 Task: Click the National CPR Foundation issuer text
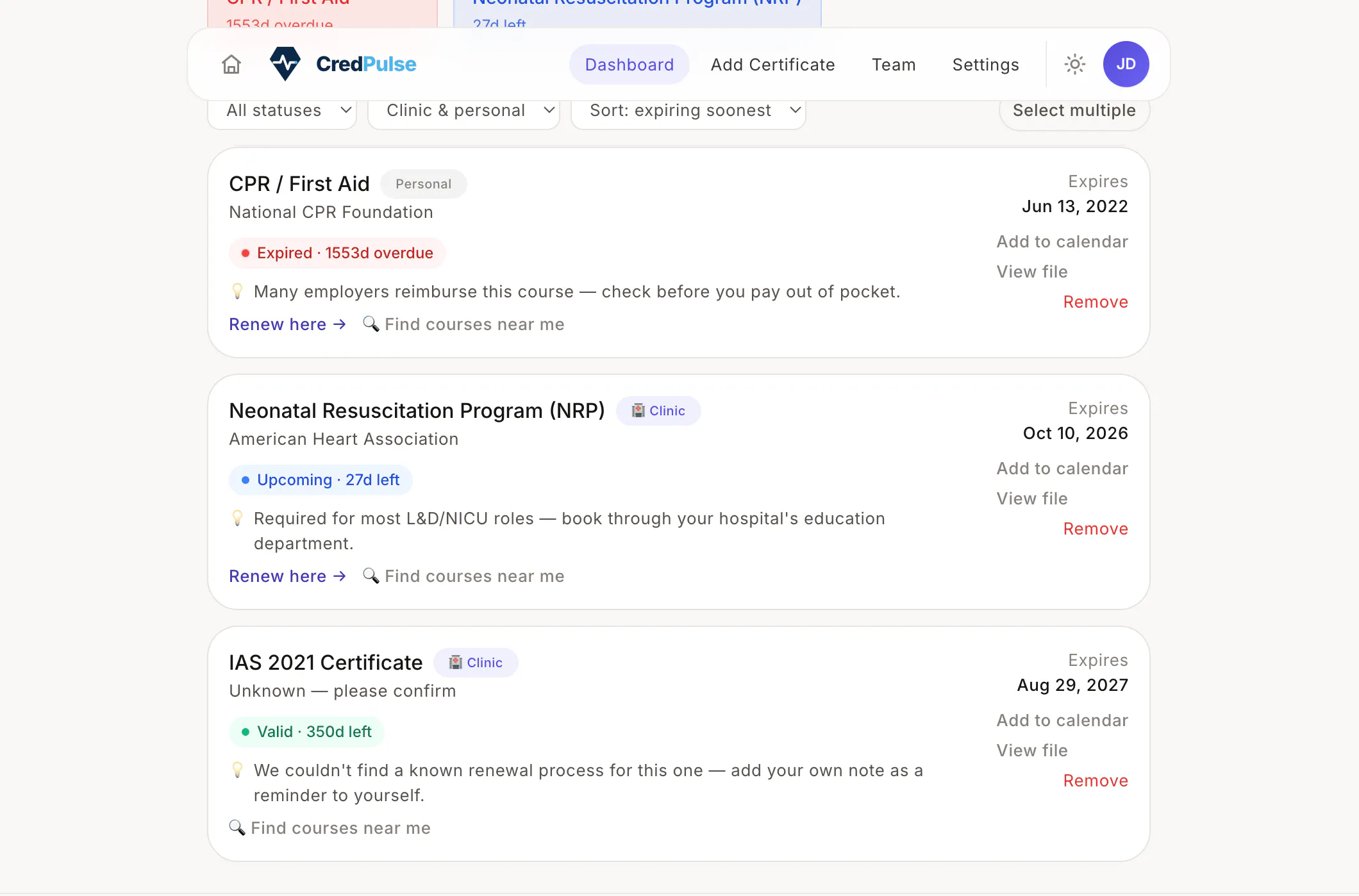tap(331, 212)
